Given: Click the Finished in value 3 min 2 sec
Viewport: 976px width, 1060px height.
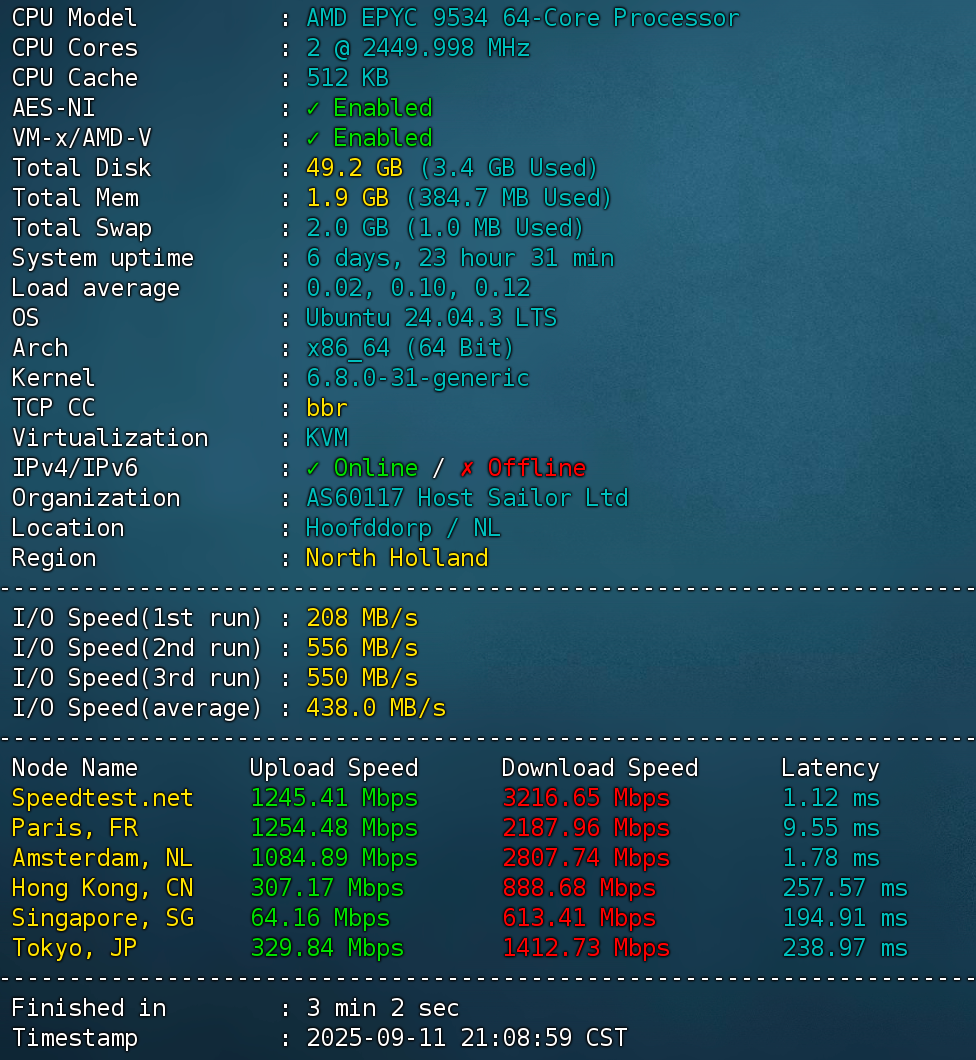Looking at the screenshot, I should pos(383,1008).
